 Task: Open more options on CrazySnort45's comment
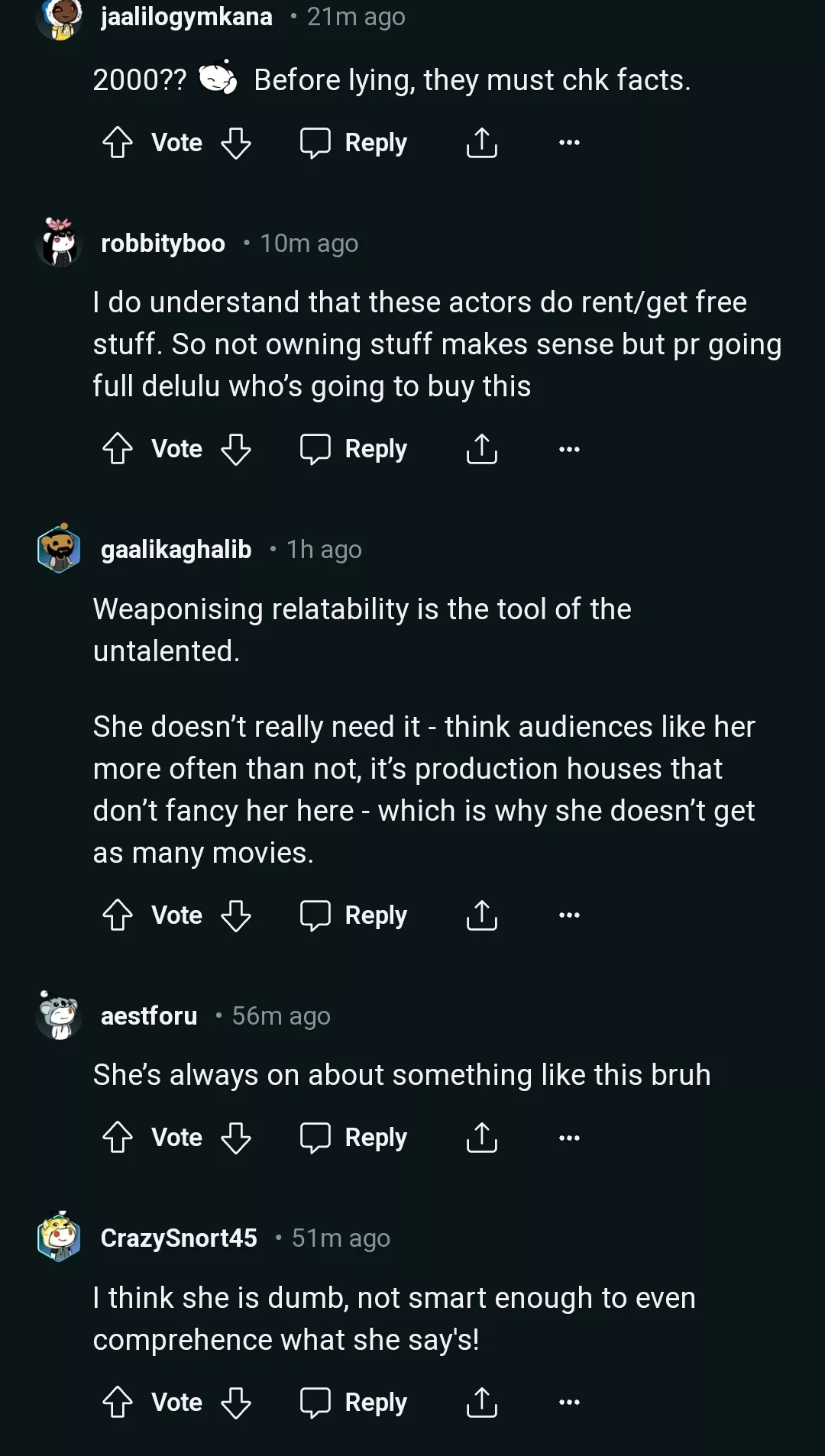click(569, 1403)
